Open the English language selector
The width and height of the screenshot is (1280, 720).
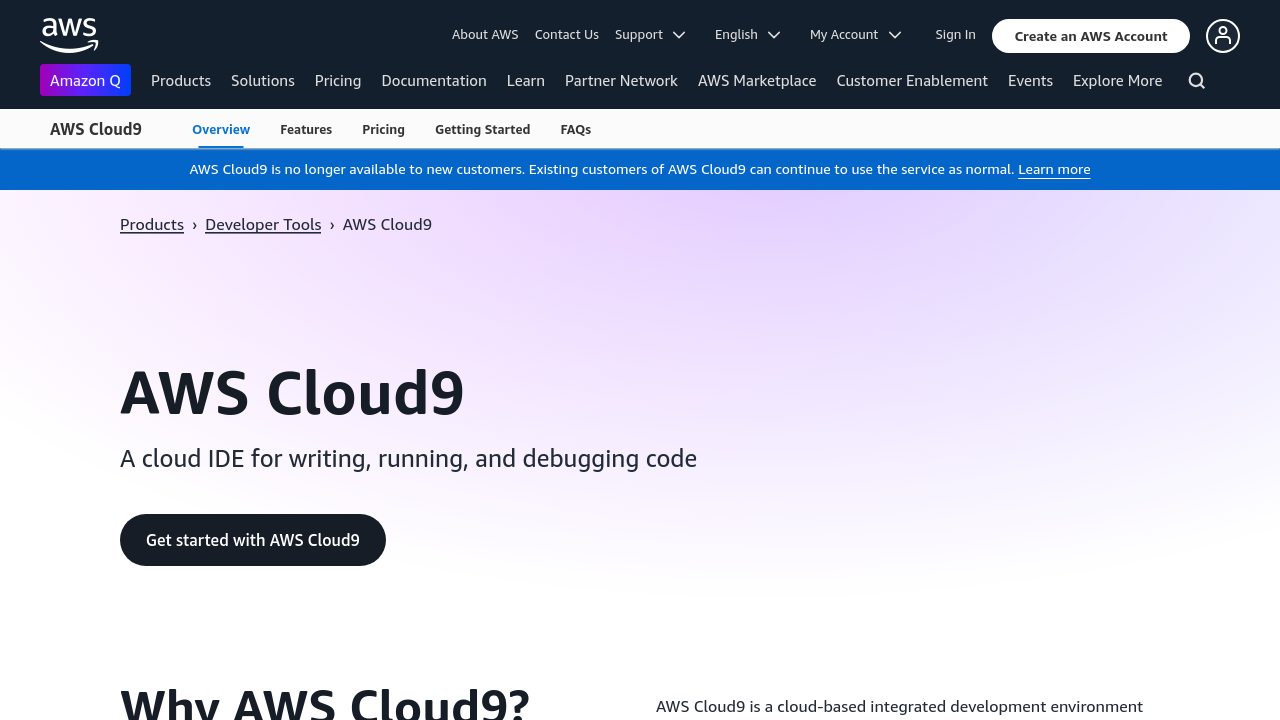(x=747, y=35)
